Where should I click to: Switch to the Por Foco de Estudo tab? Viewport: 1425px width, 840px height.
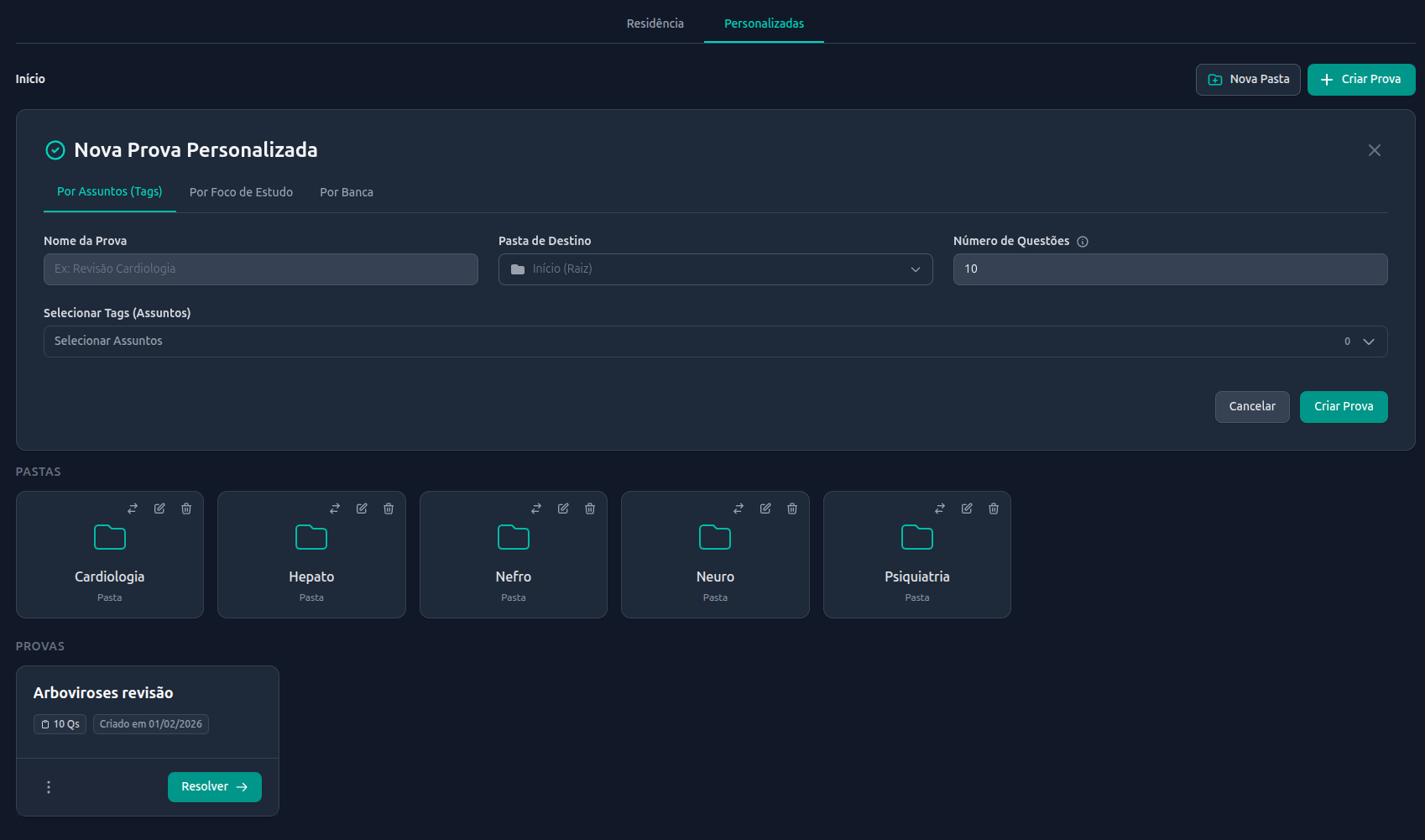(x=241, y=192)
